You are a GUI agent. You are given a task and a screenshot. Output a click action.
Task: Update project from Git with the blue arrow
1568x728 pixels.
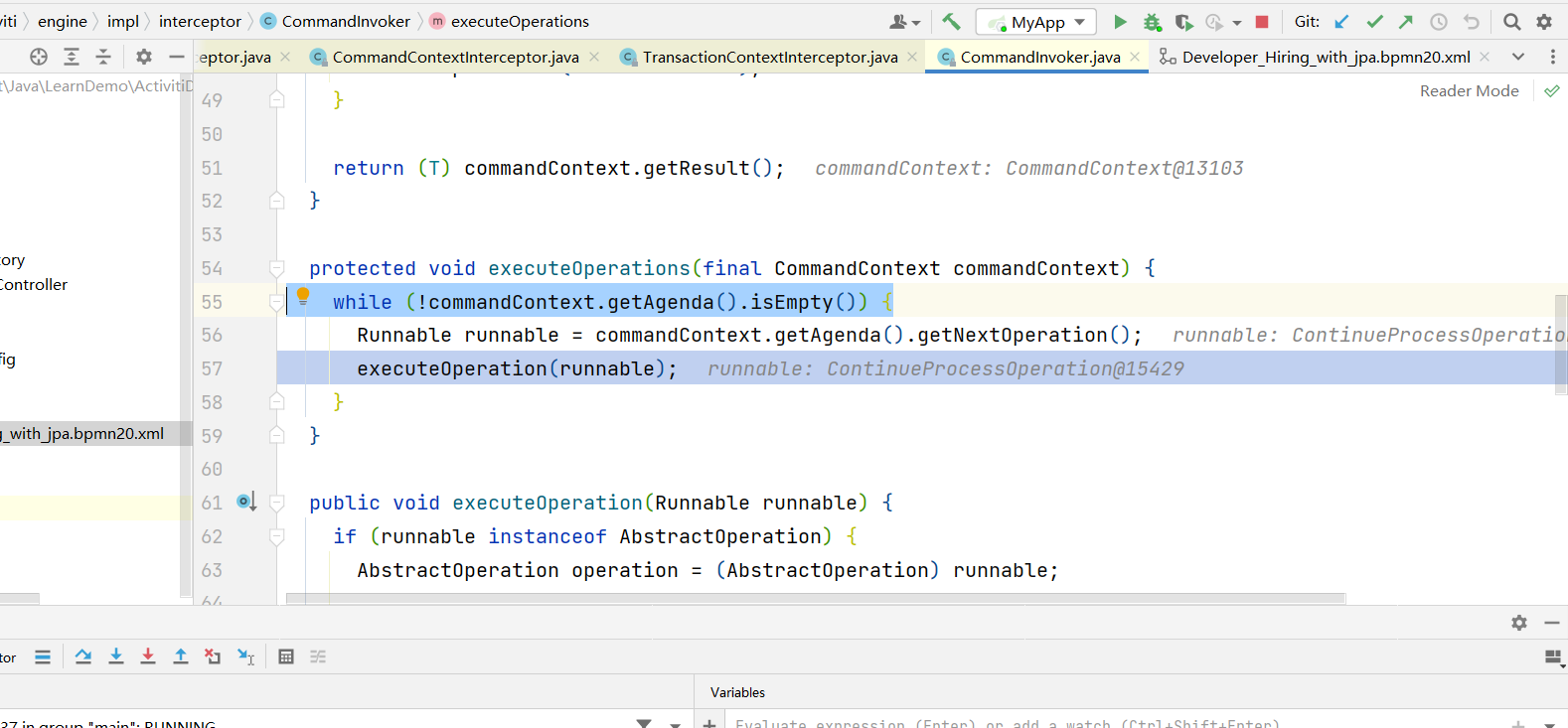point(1341,22)
